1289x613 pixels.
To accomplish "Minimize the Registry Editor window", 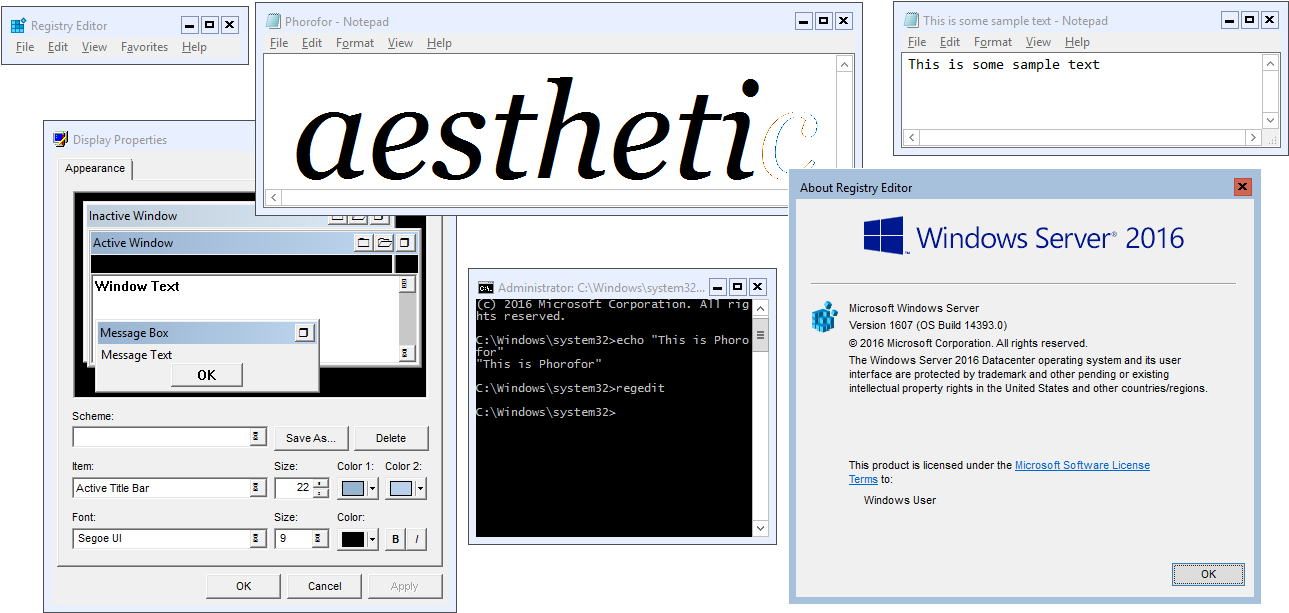I will (189, 25).
